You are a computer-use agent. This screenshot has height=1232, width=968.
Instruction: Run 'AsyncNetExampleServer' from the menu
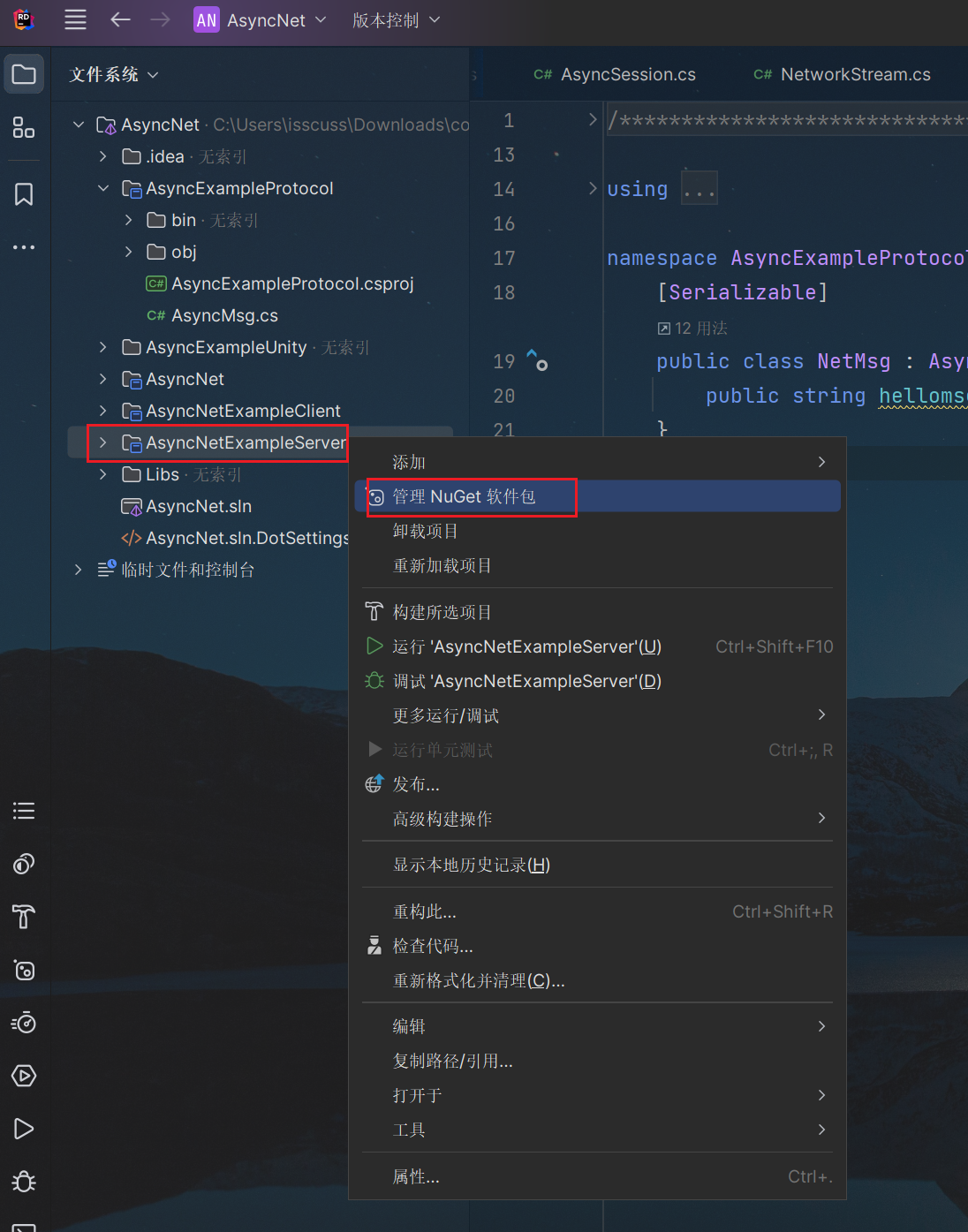click(598, 646)
